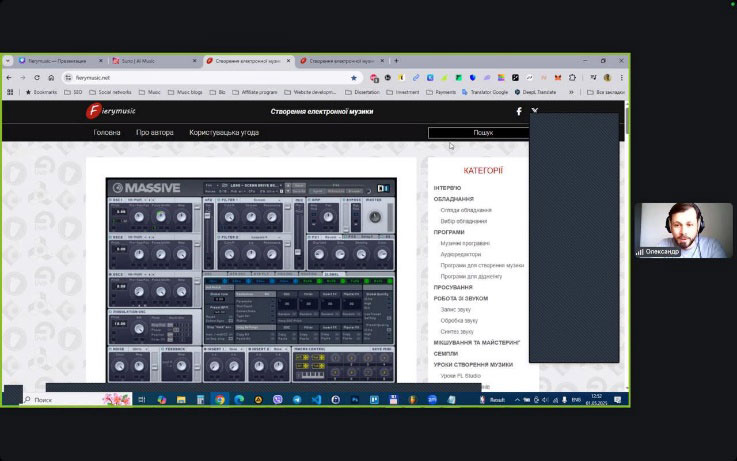Open the site's Facebook icon
Screen dimensions: 737x461
[x=519, y=111]
